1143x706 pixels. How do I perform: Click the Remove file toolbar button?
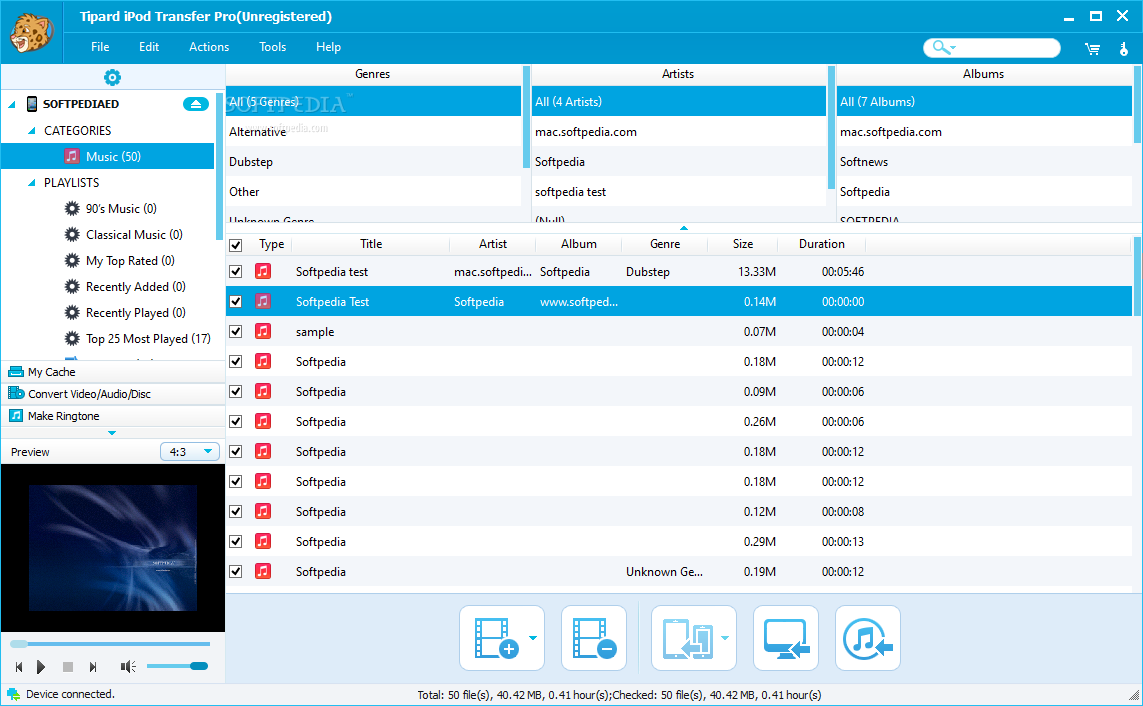point(594,638)
